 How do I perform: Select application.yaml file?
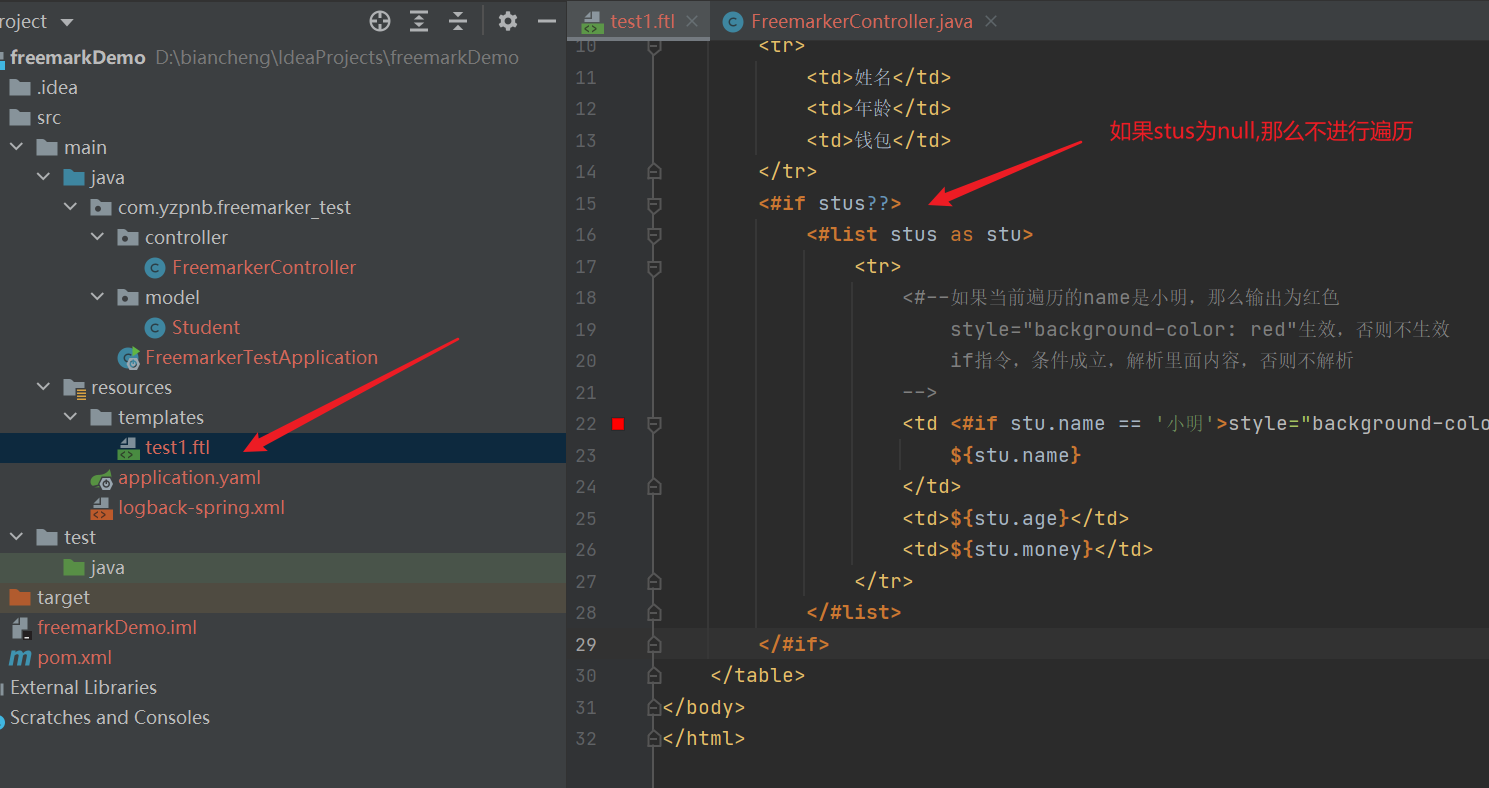(x=189, y=477)
